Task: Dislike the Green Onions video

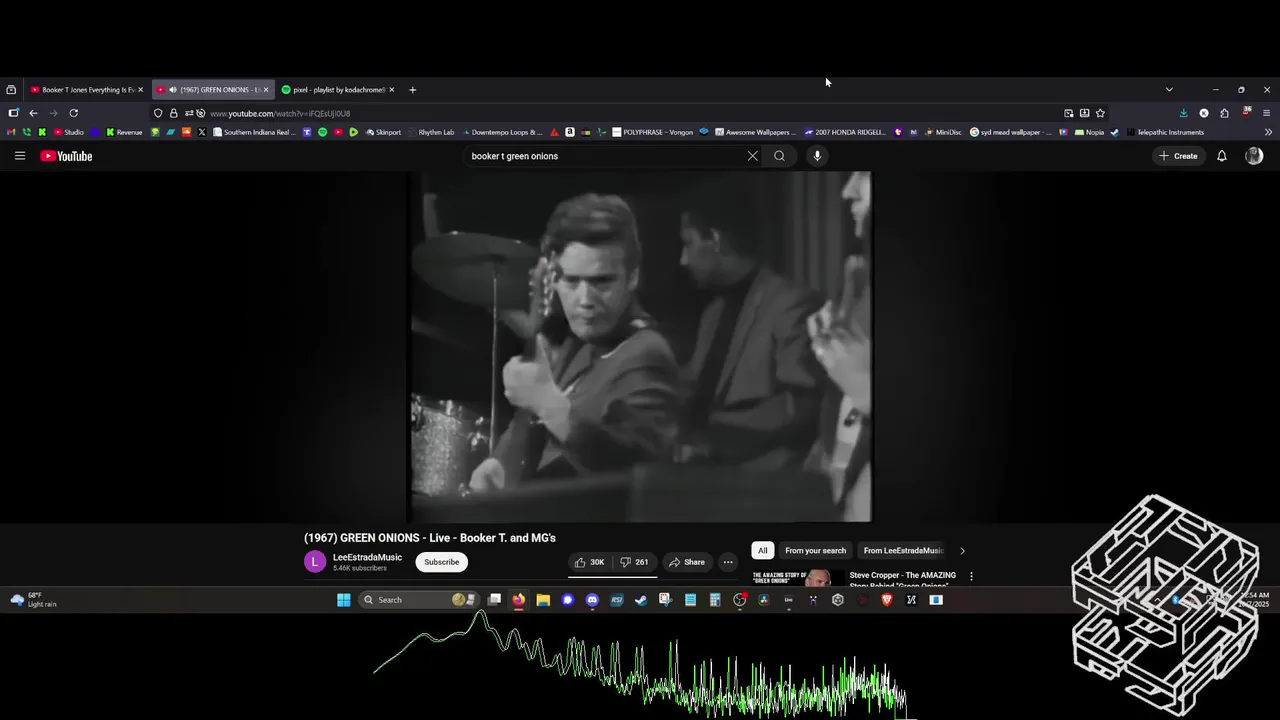Action: (635, 562)
